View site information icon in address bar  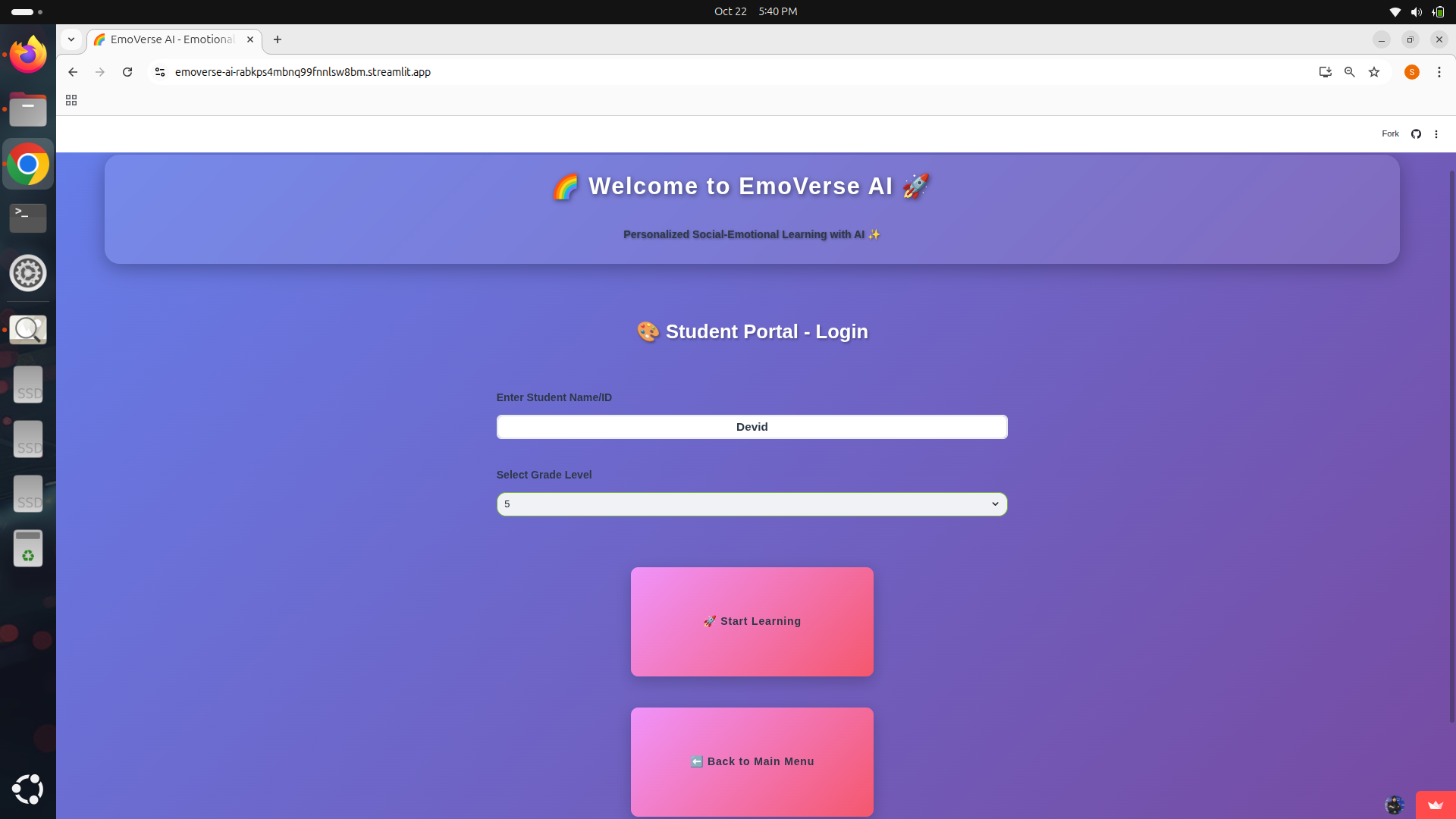tap(160, 72)
